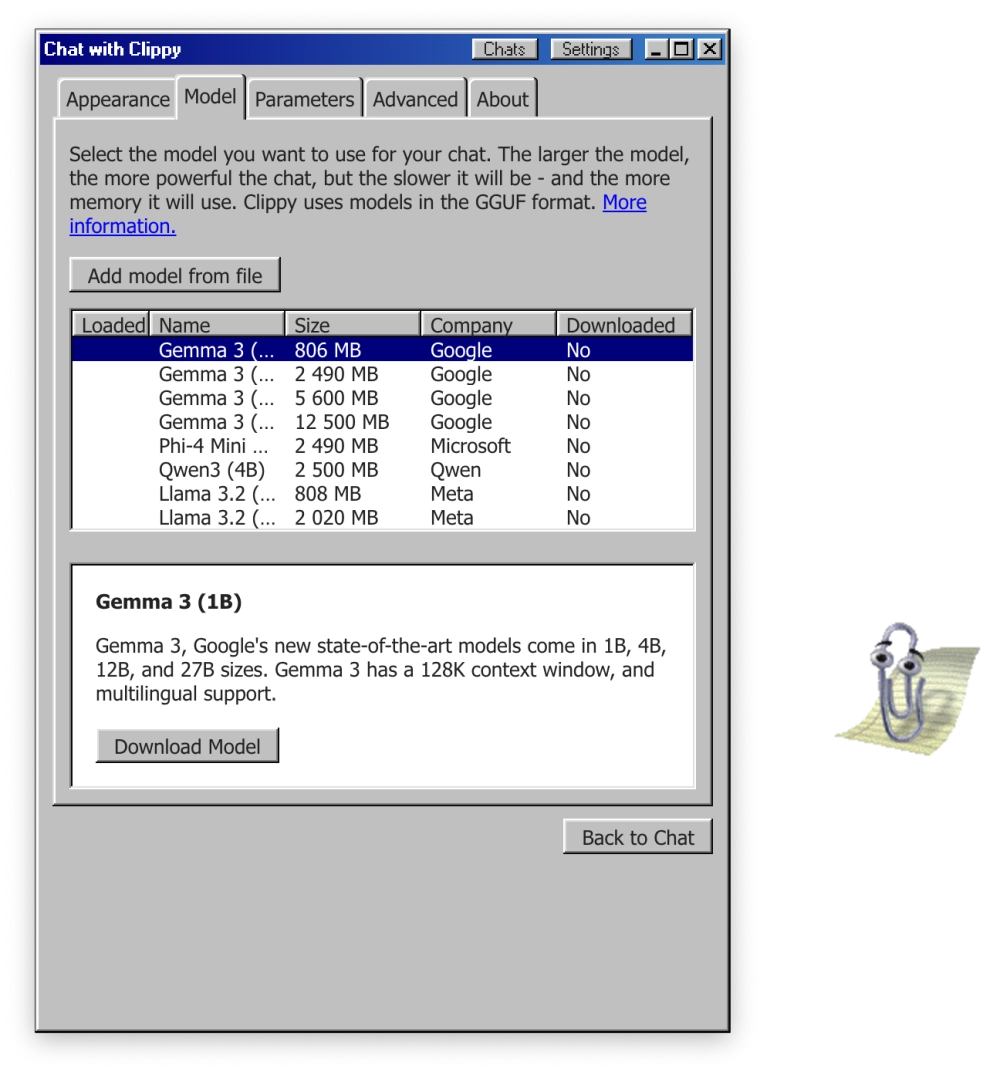Image resolution: width=1000 pixels, height=1074 pixels.
Task: Click the Company column header
Action: tap(487, 325)
